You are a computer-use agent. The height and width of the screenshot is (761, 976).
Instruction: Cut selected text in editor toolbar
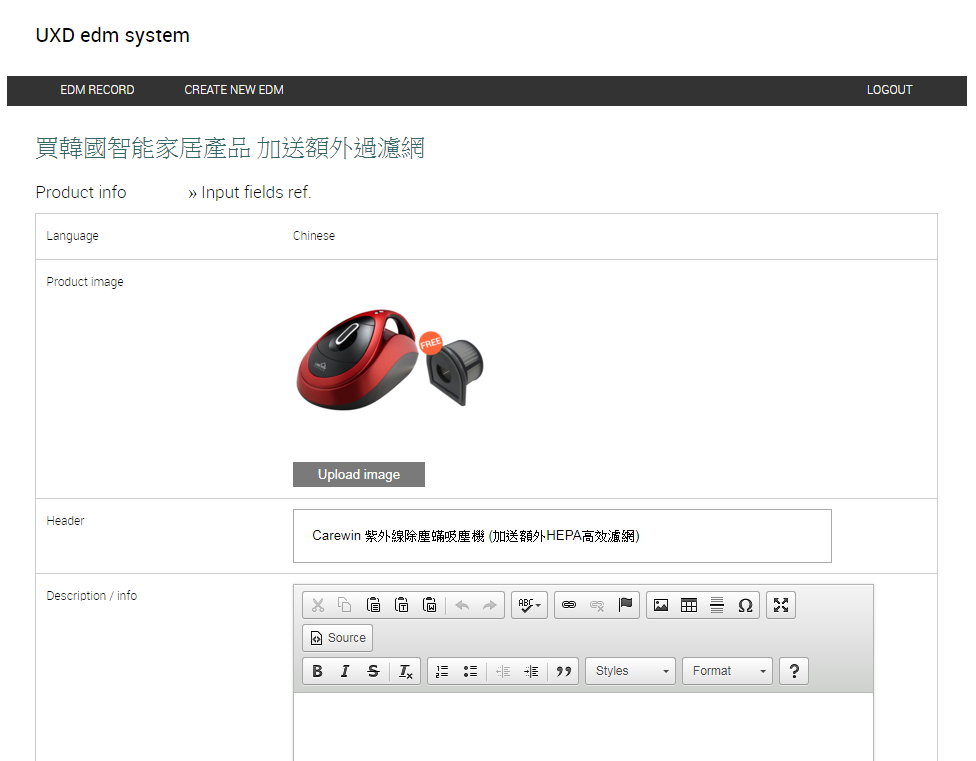click(317, 605)
